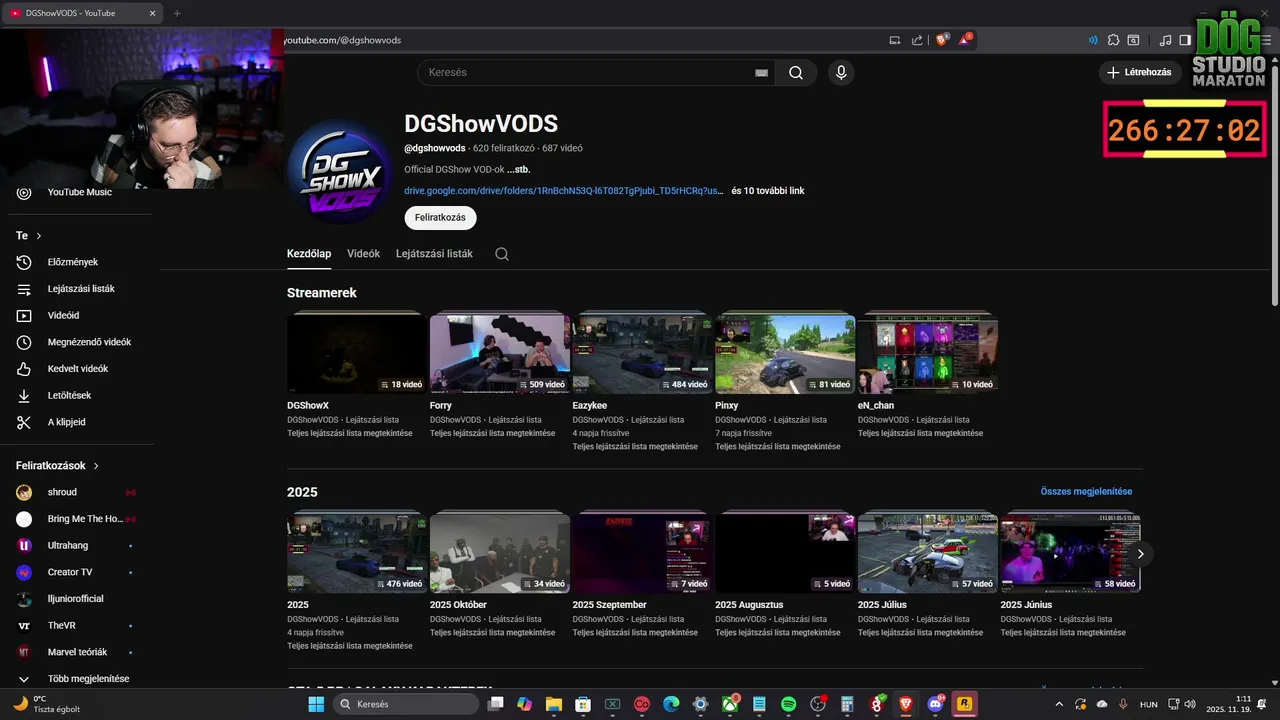Open taskbar clock showing 1:11
Screen dimensions: 1280x720
(1230, 704)
